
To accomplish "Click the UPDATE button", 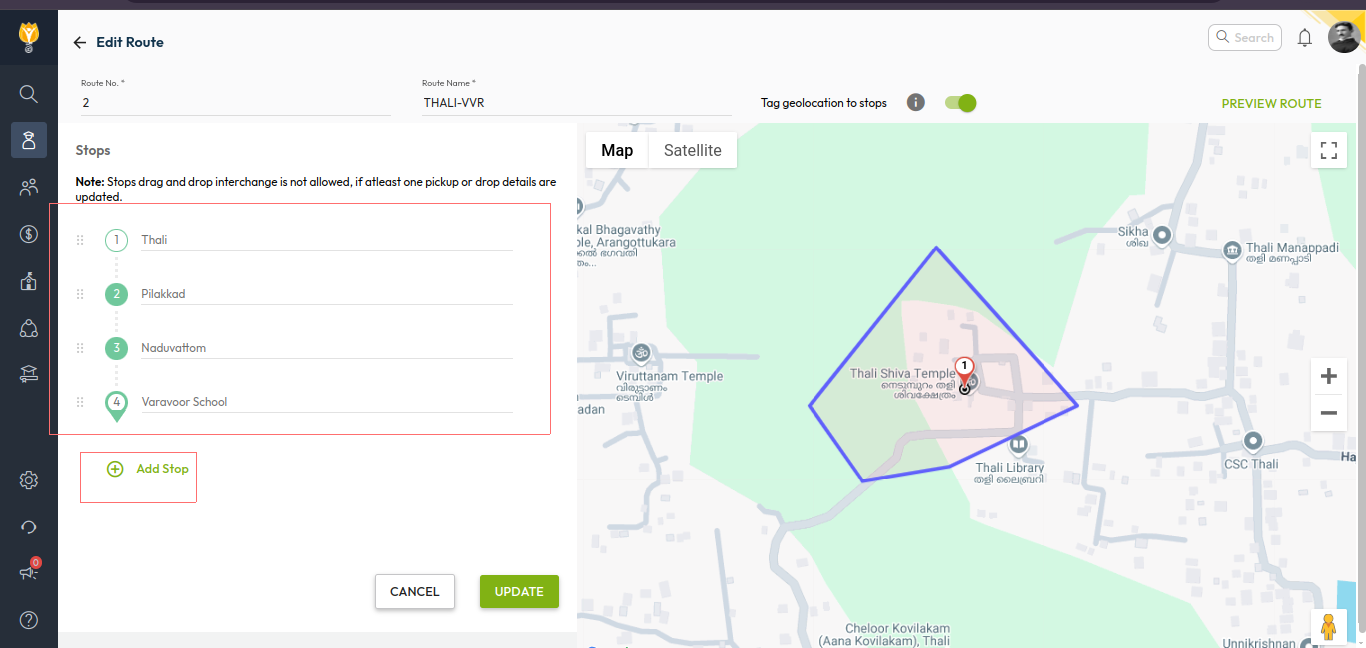I will 519,591.
